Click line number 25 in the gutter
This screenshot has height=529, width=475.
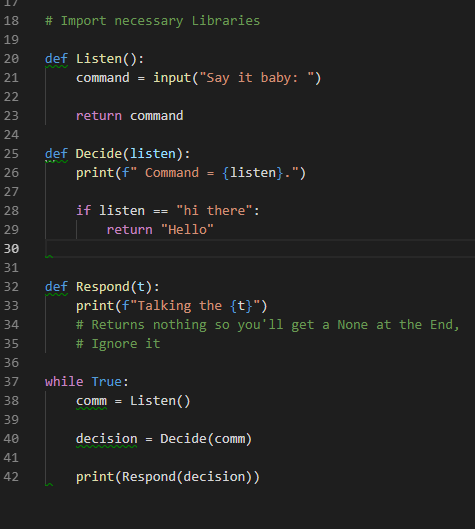pos(11,154)
